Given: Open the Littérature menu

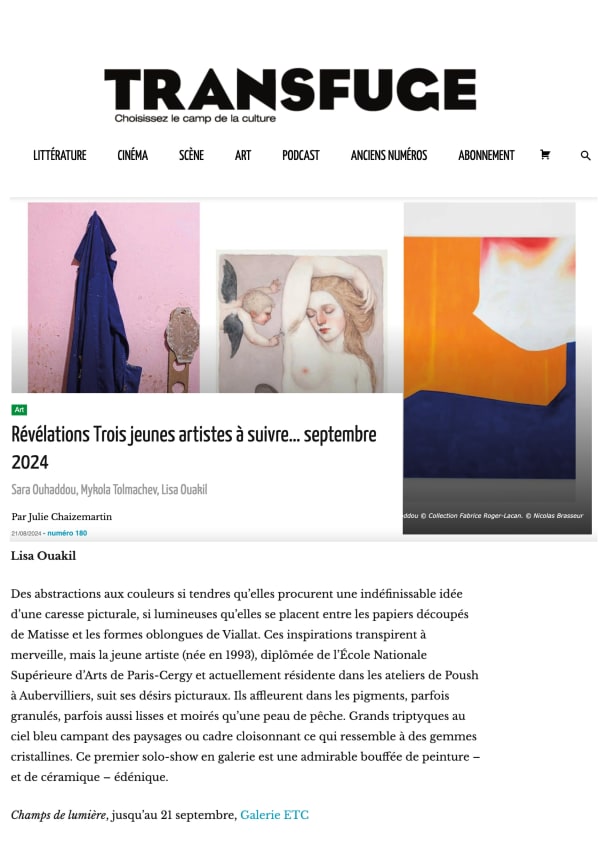Looking at the screenshot, I should click(x=60, y=155).
